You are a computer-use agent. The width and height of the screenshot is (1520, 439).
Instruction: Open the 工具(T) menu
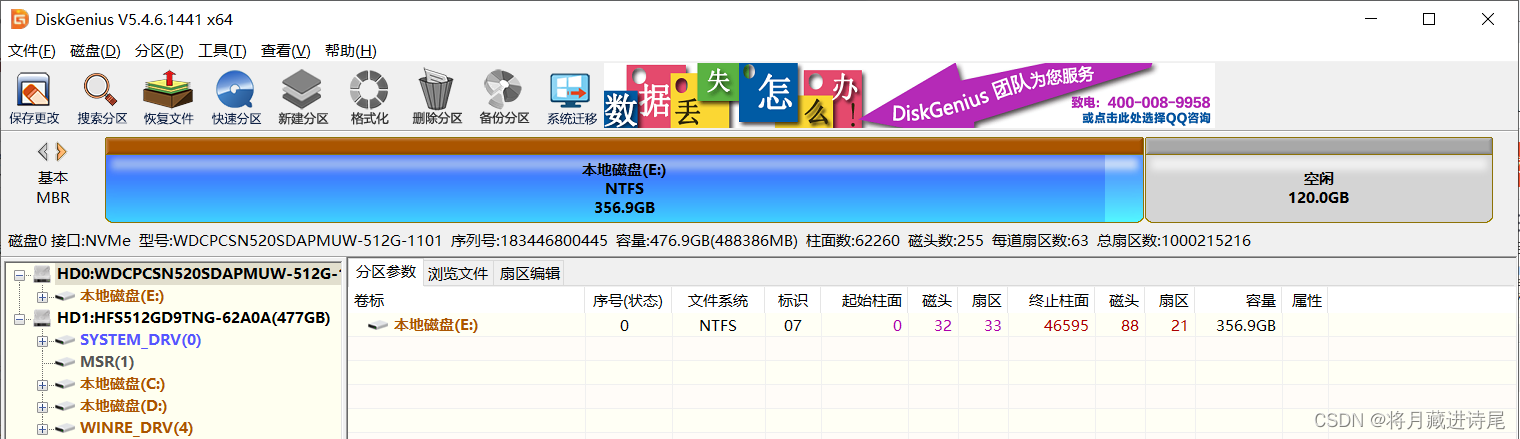pyautogui.click(x=222, y=51)
